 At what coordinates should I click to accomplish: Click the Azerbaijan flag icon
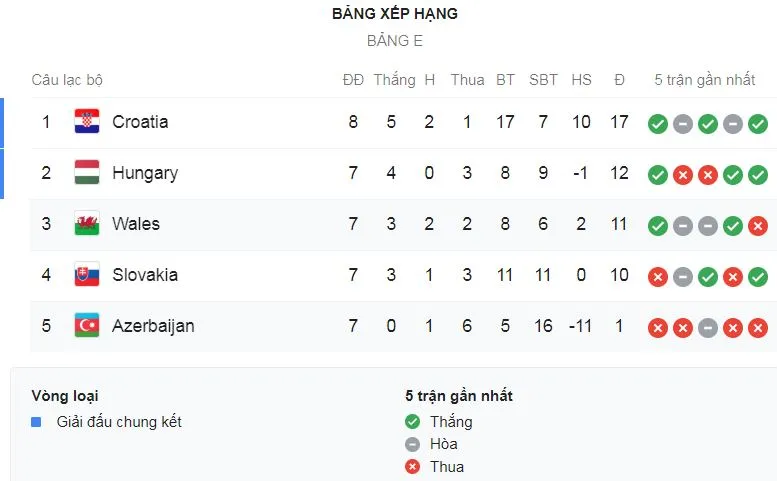tap(87, 326)
